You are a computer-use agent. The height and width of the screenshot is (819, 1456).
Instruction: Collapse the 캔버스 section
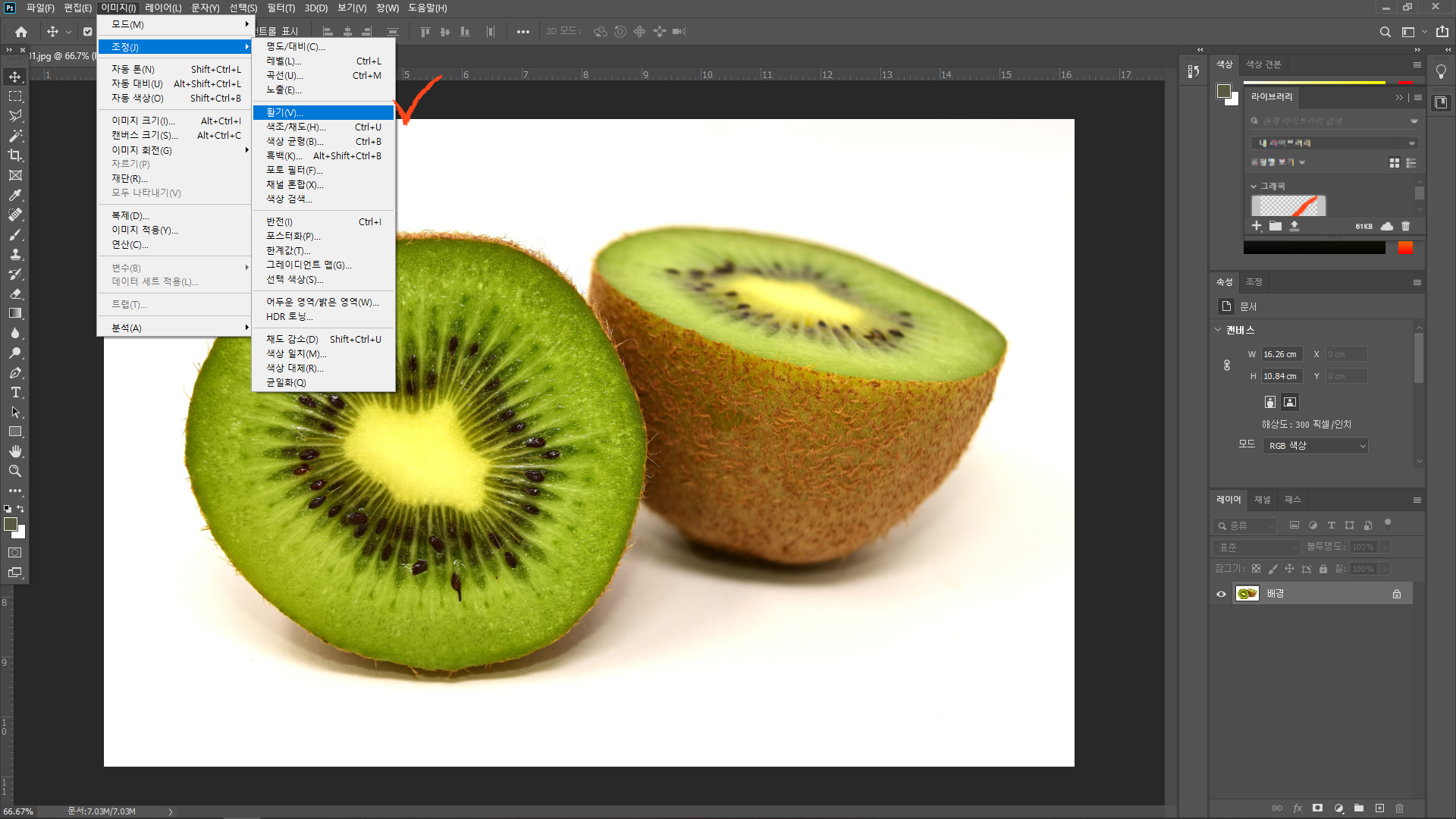1218,330
